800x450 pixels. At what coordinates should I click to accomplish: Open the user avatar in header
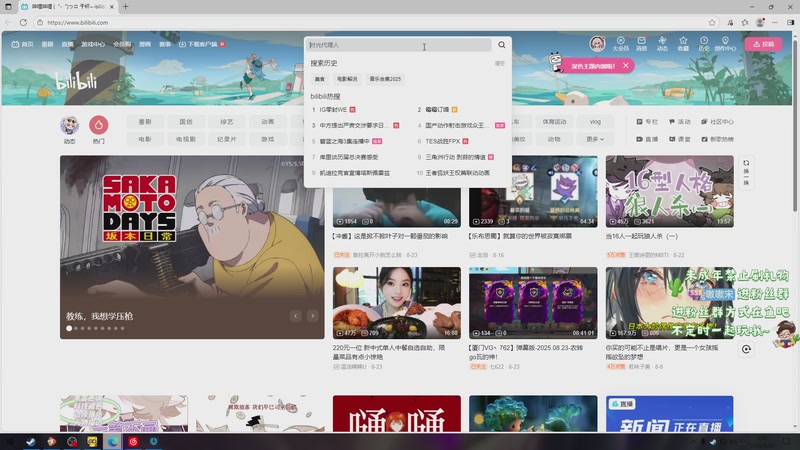click(597, 44)
